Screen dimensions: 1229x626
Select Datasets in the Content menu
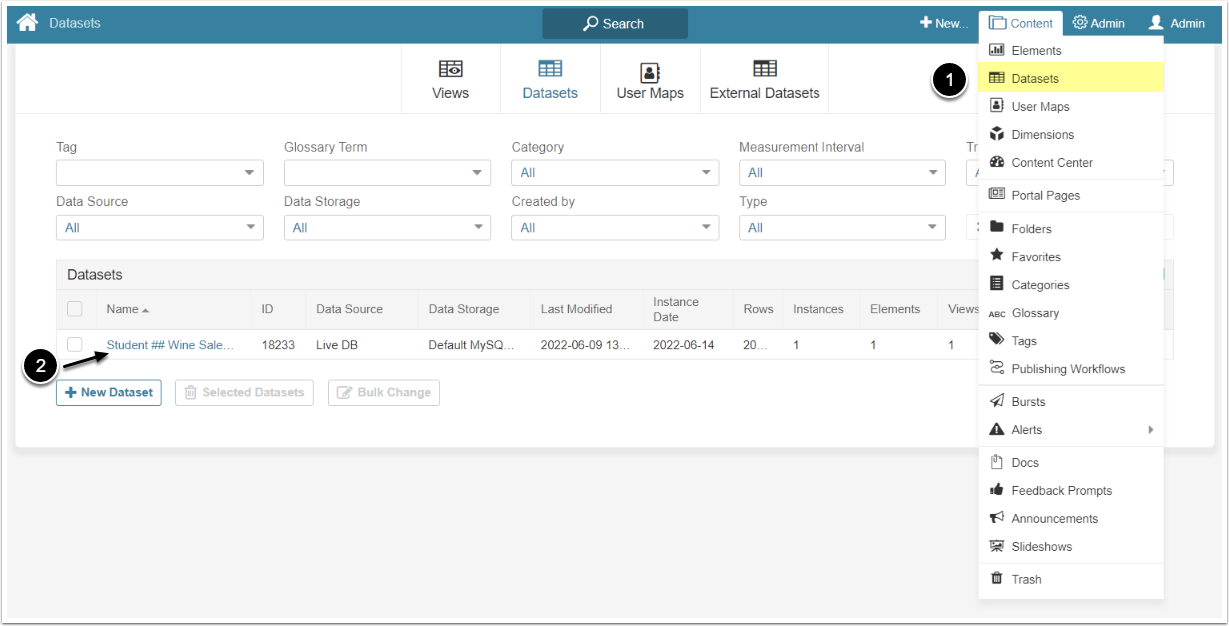coord(1035,78)
